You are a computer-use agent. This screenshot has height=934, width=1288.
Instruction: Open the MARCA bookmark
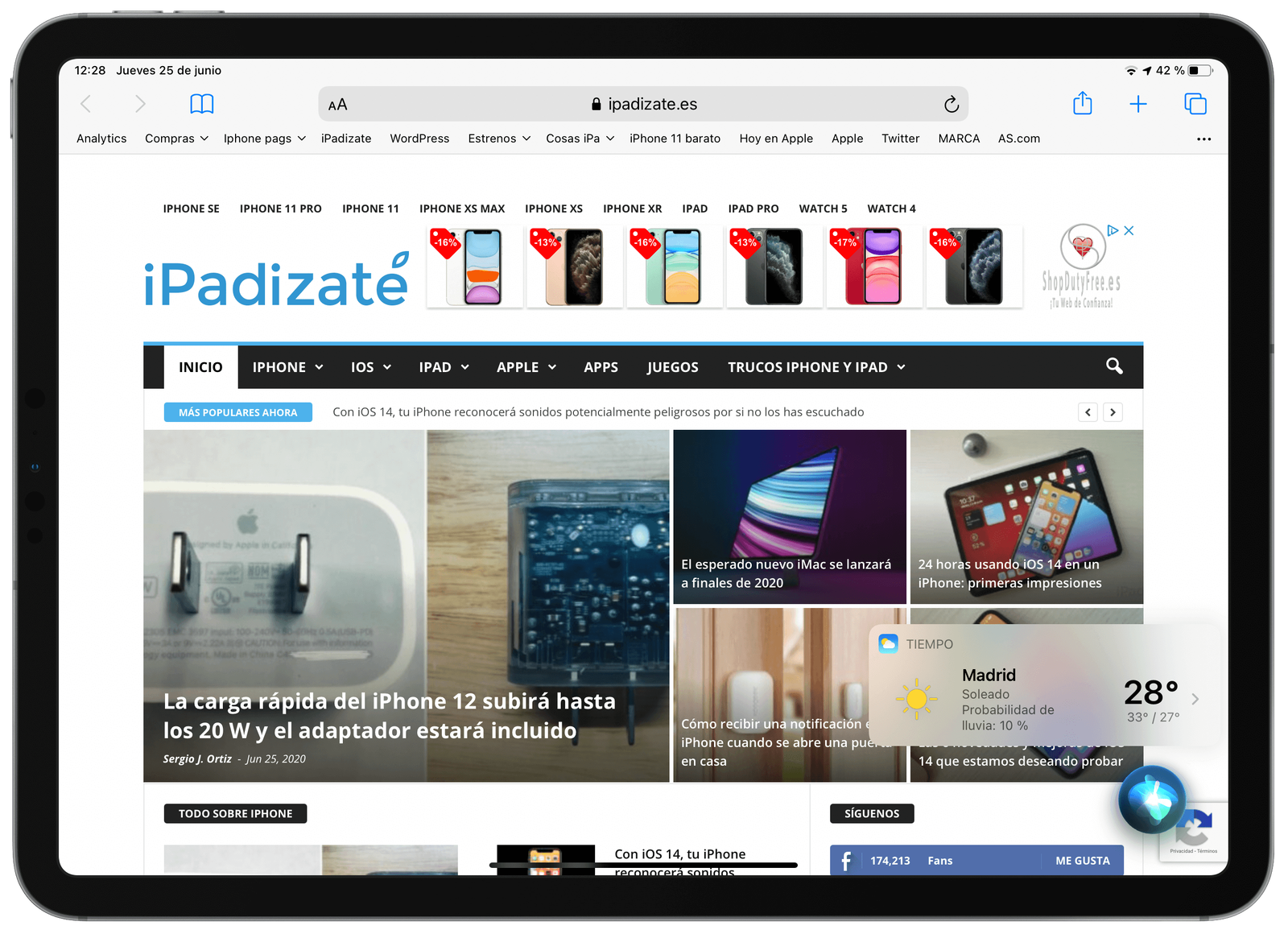[959, 138]
